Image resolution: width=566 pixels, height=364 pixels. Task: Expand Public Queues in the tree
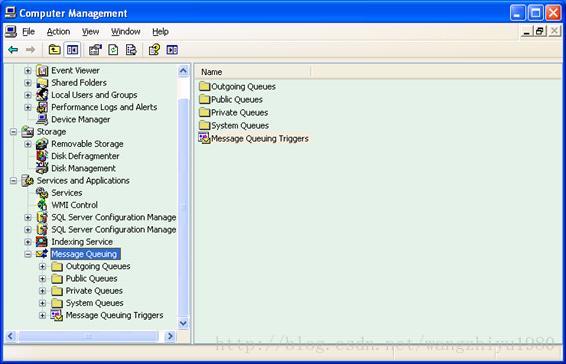click(x=42, y=279)
